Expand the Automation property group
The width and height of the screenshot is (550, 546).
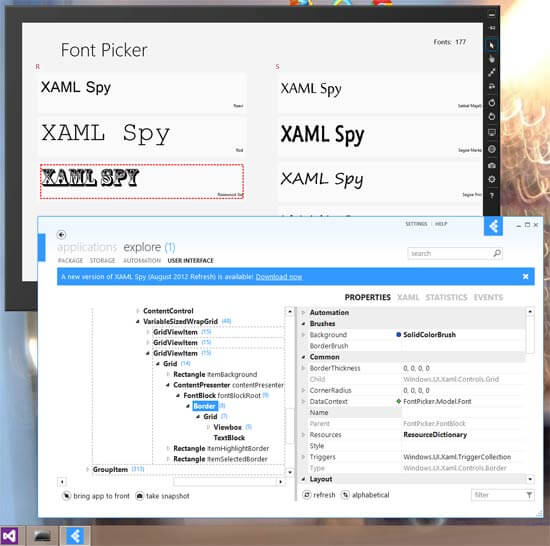click(303, 312)
